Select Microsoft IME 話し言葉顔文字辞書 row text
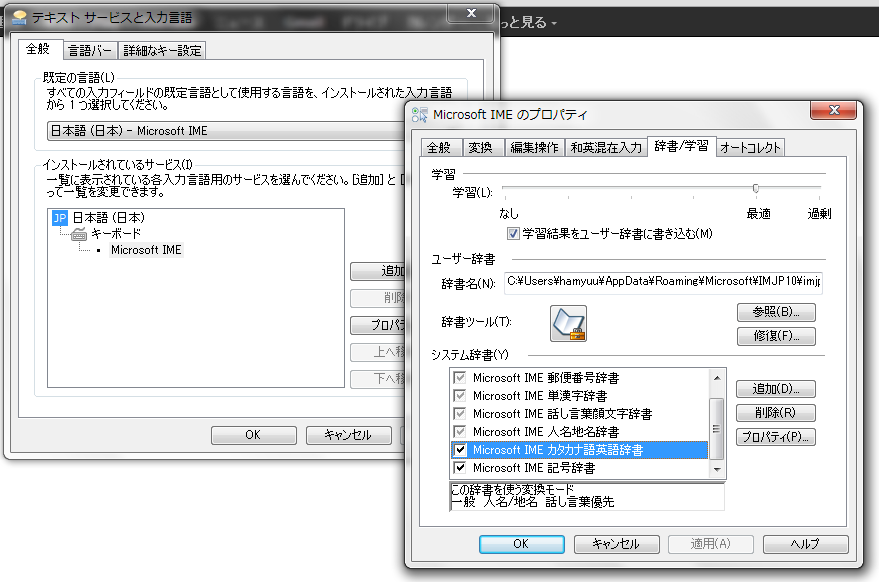The image size is (879, 582). [x=562, y=414]
